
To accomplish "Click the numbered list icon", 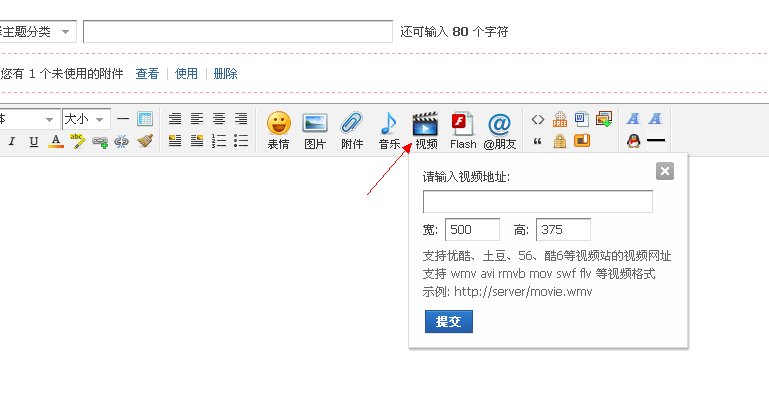I will point(219,141).
